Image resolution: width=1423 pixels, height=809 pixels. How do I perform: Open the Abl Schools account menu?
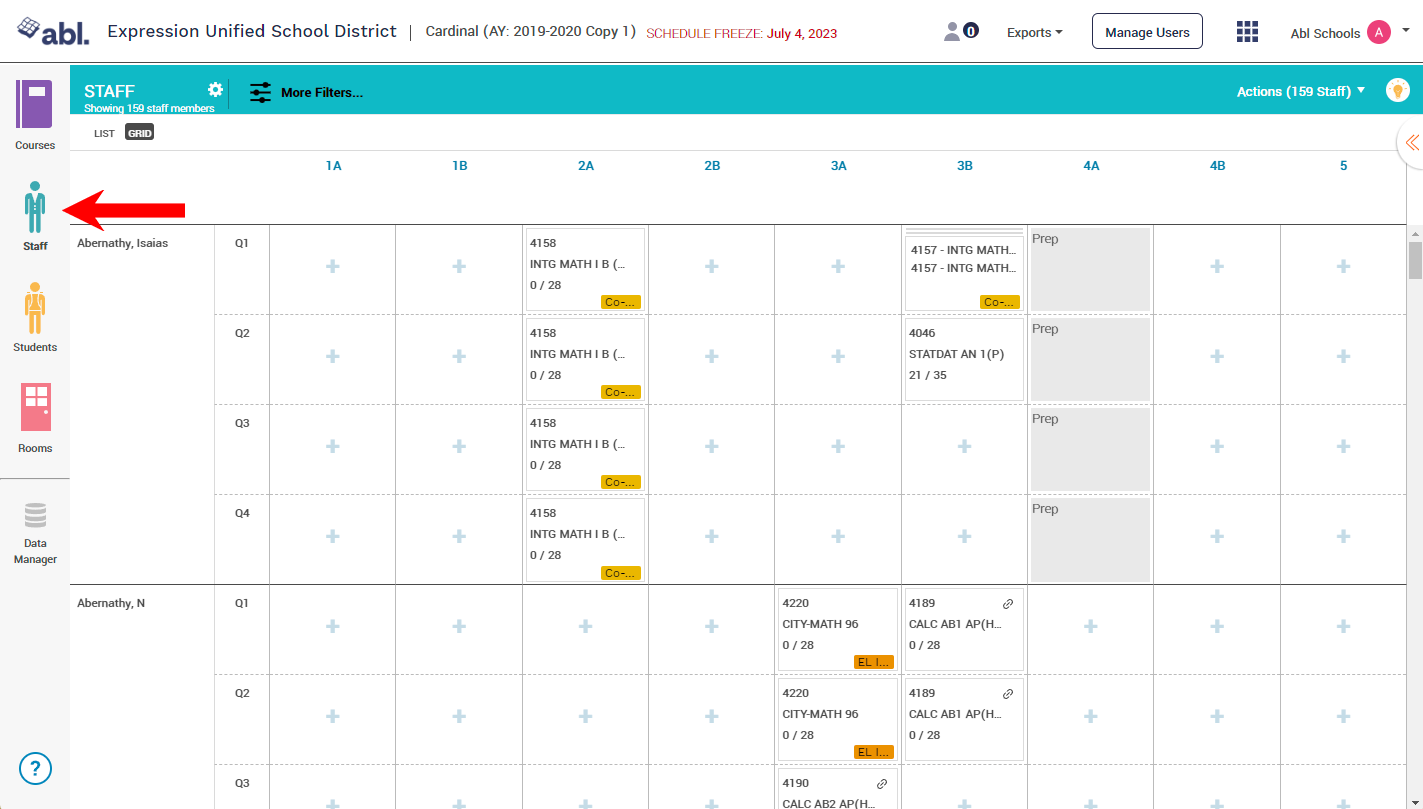point(1349,33)
